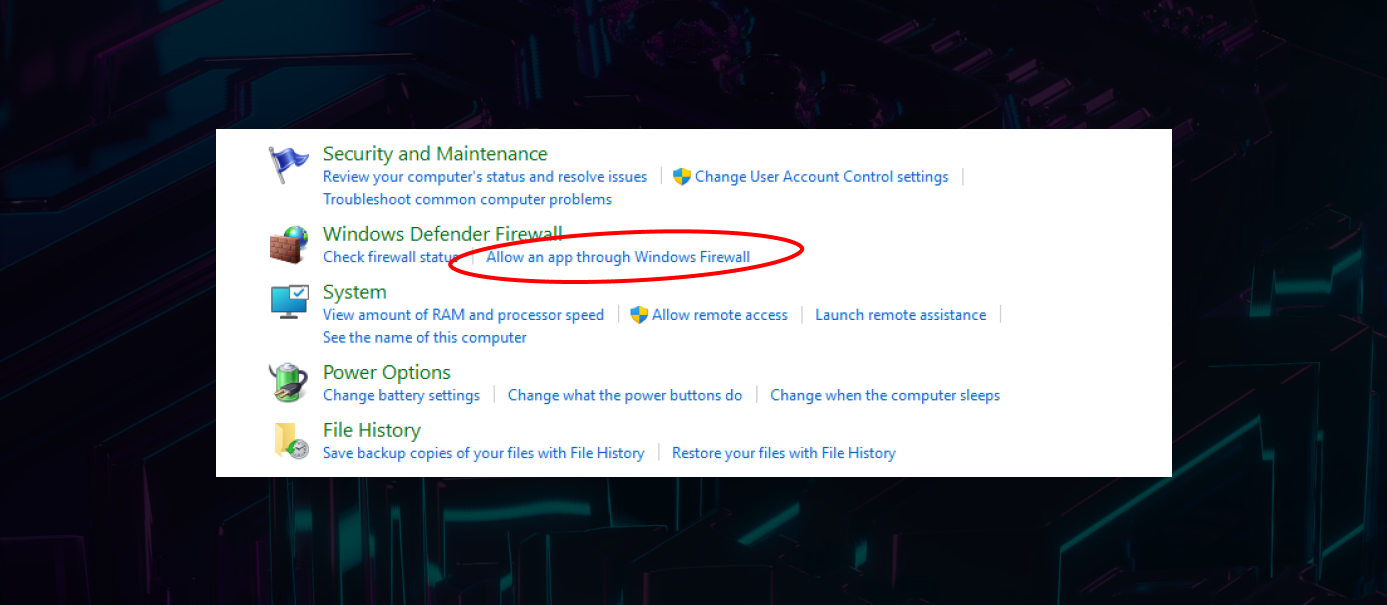Select Launch remote assistance

[x=900, y=315]
